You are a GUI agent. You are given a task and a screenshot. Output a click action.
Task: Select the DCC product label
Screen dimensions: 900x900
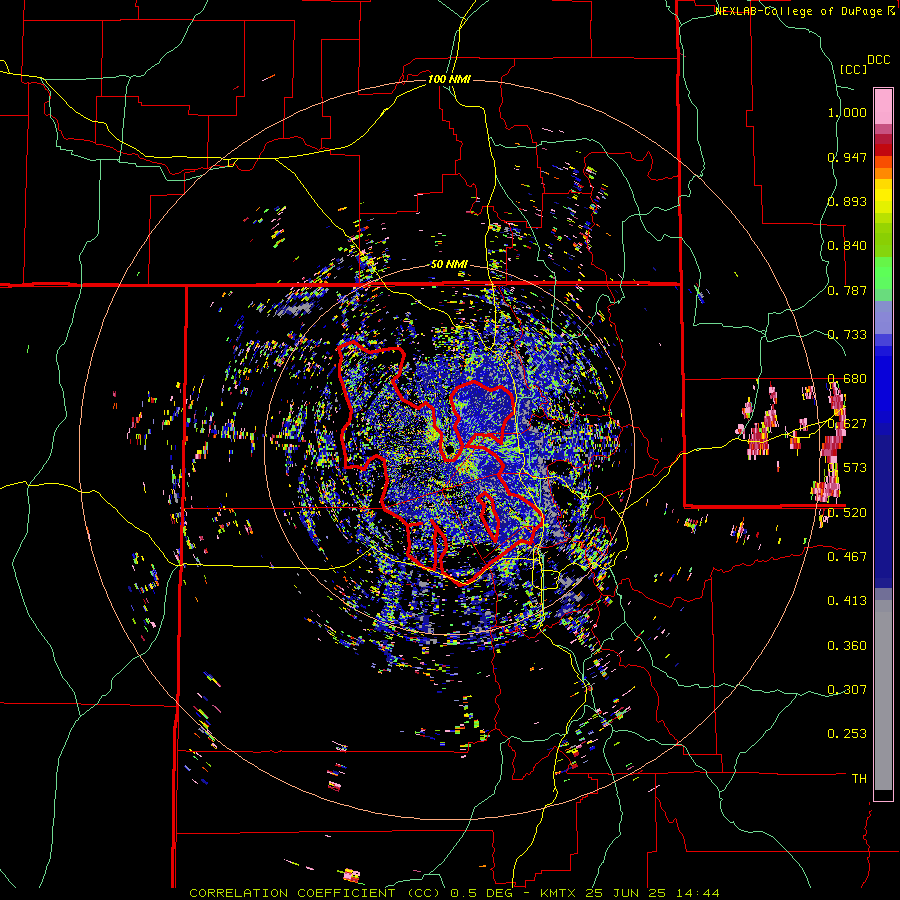[x=878, y=60]
